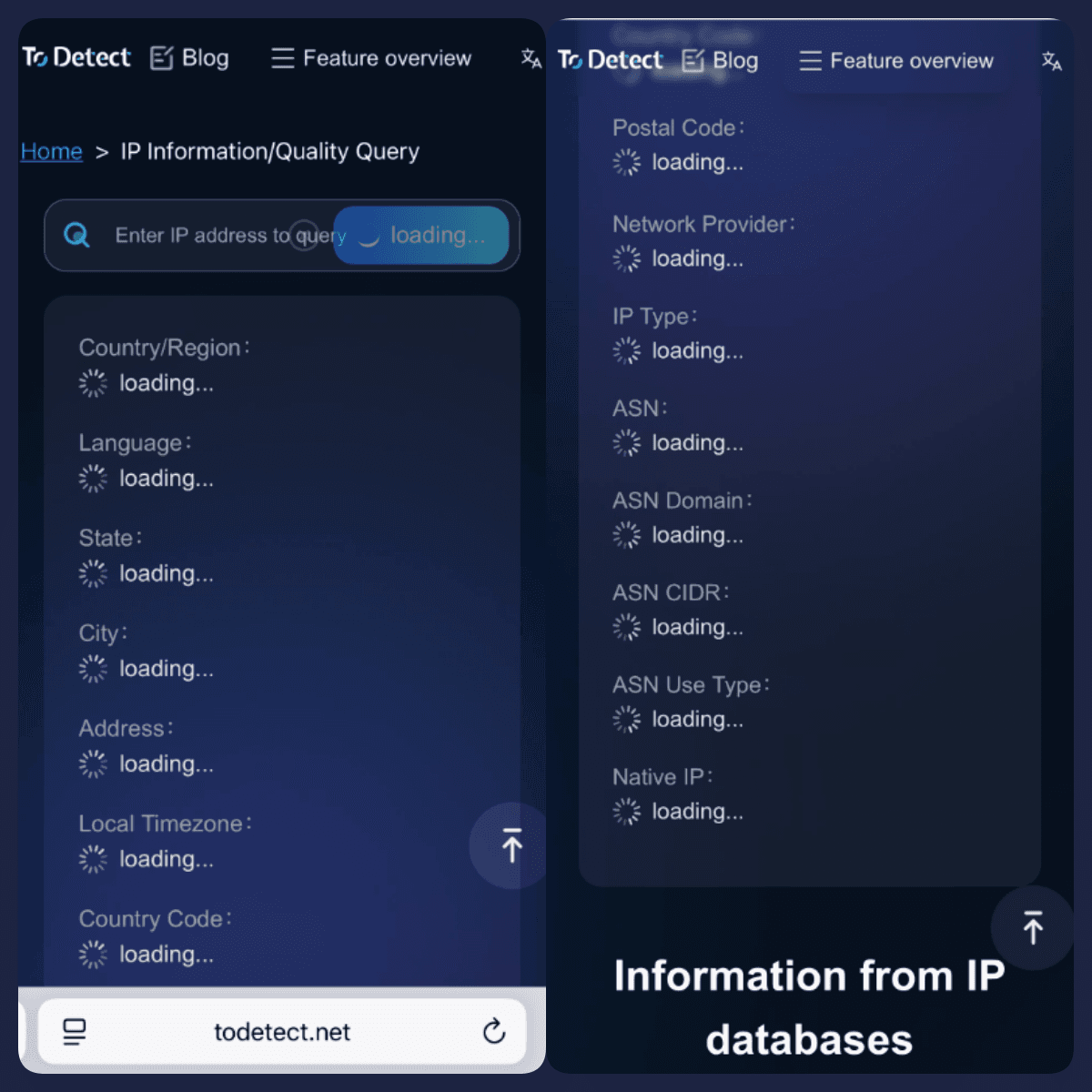
Task: Click the ToDetect logo in right panel
Action: click(610, 61)
